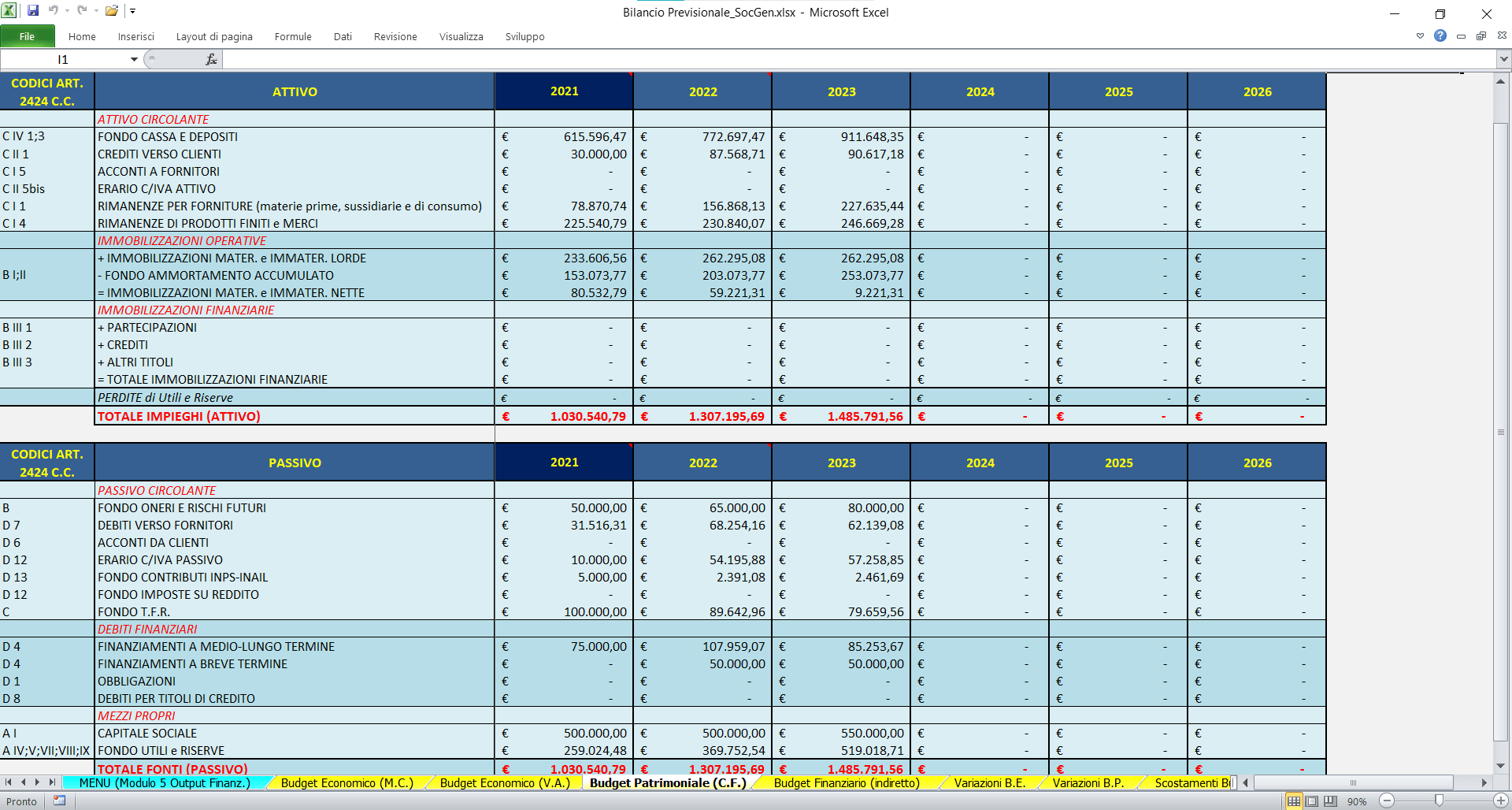Select Budget Patrimoniale (C.F.) sheet tab
The width and height of the screenshot is (1512, 810).
point(668,782)
